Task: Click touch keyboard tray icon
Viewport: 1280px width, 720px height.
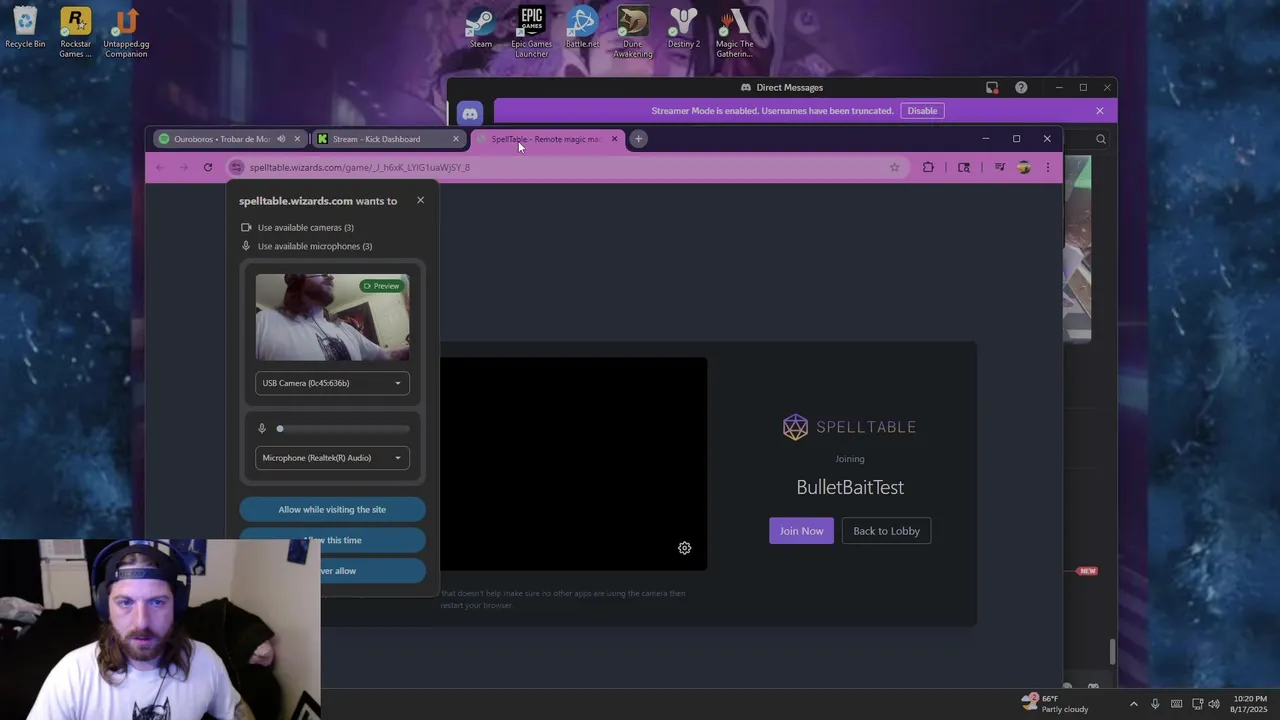Action: point(1176,704)
